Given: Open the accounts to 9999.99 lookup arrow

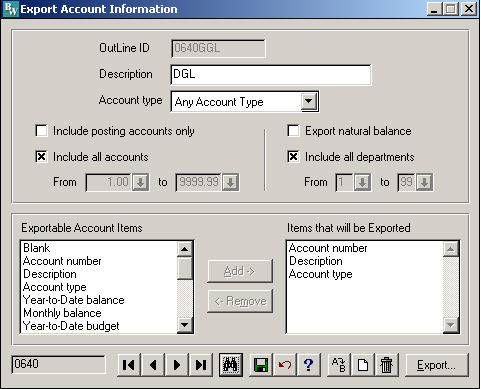Looking at the screenshot, I should [230, 182].
